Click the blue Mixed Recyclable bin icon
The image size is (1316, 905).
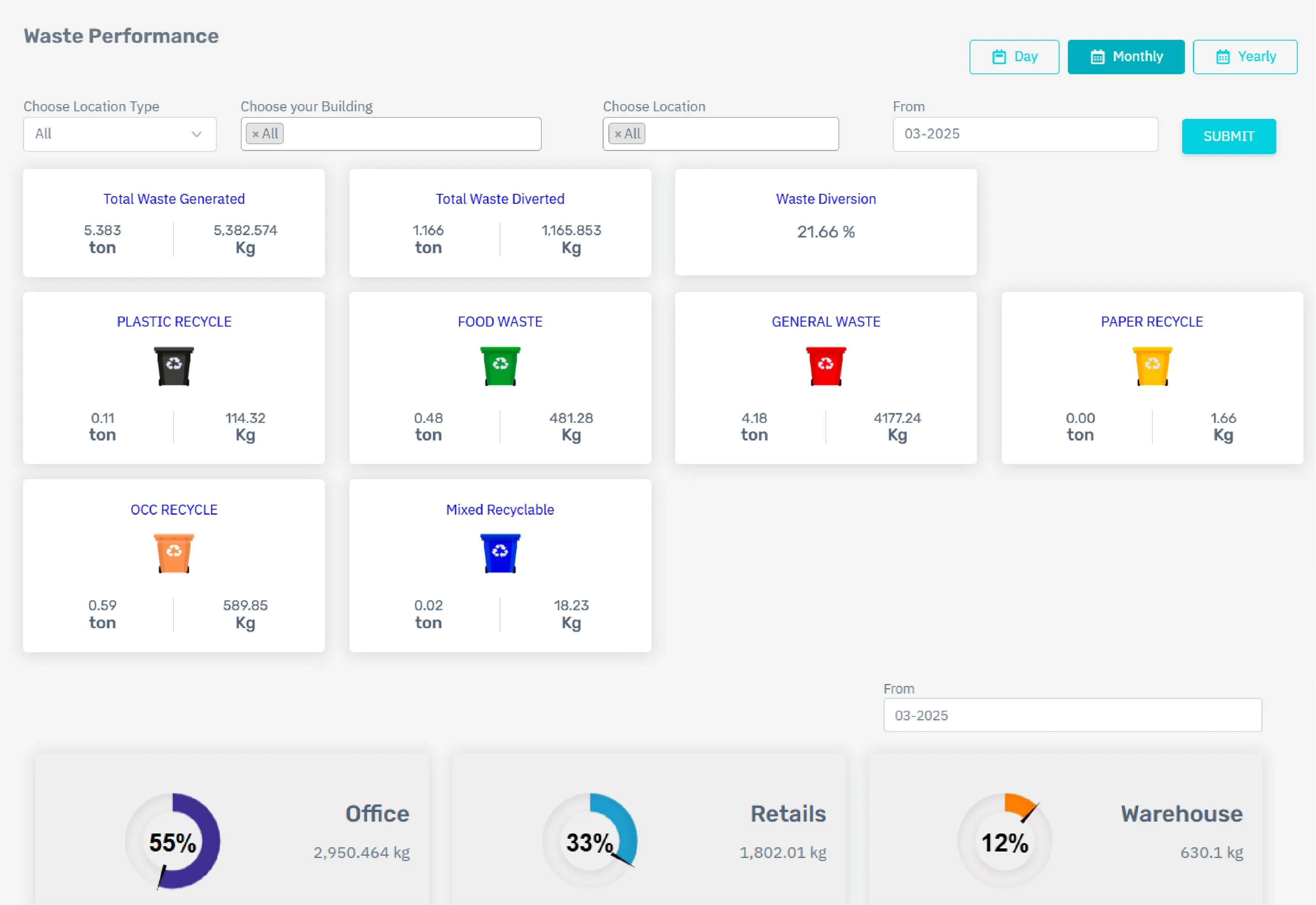pos(500,553)
